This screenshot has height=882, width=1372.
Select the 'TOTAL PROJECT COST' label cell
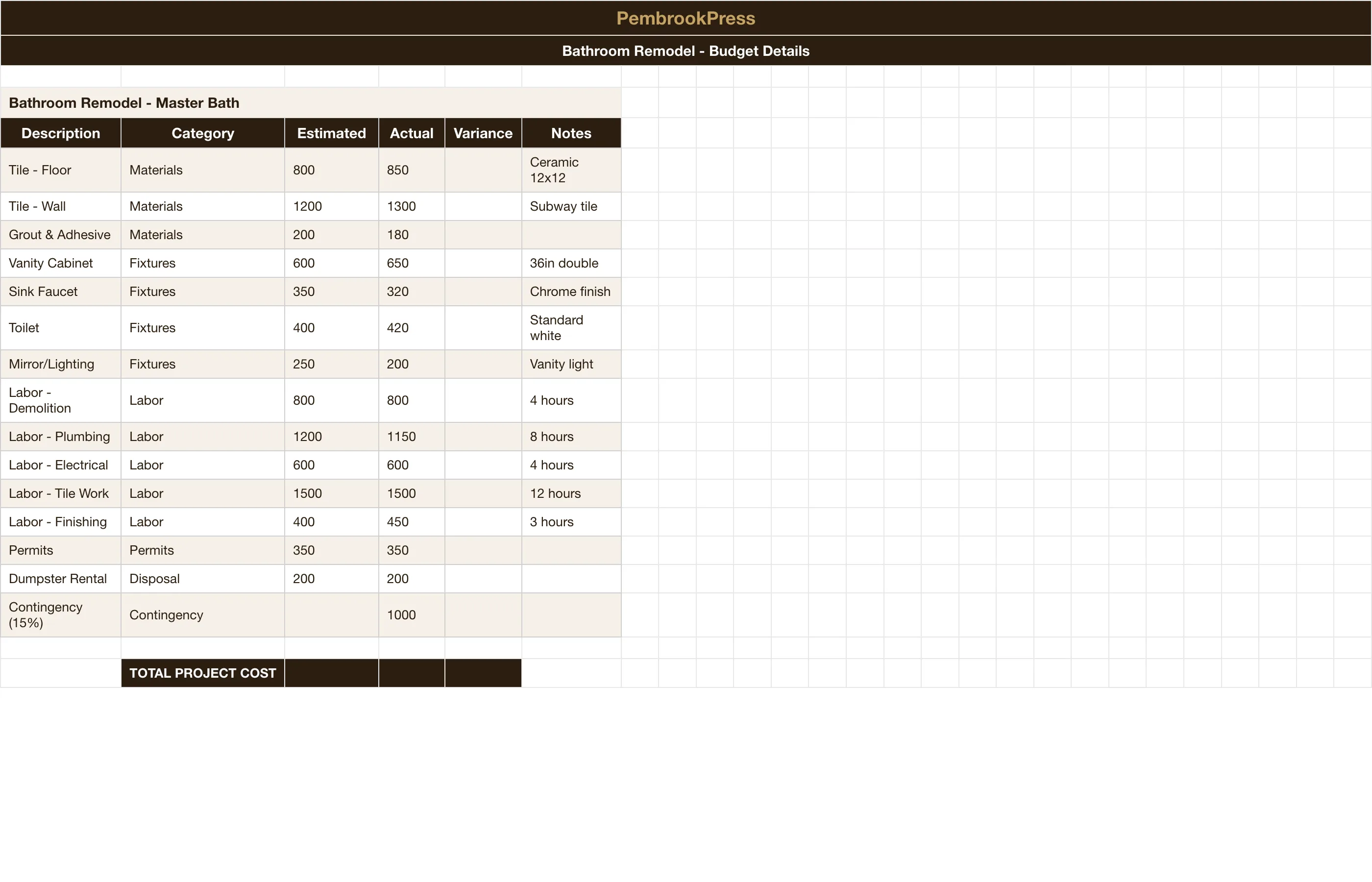coord(203,673)
